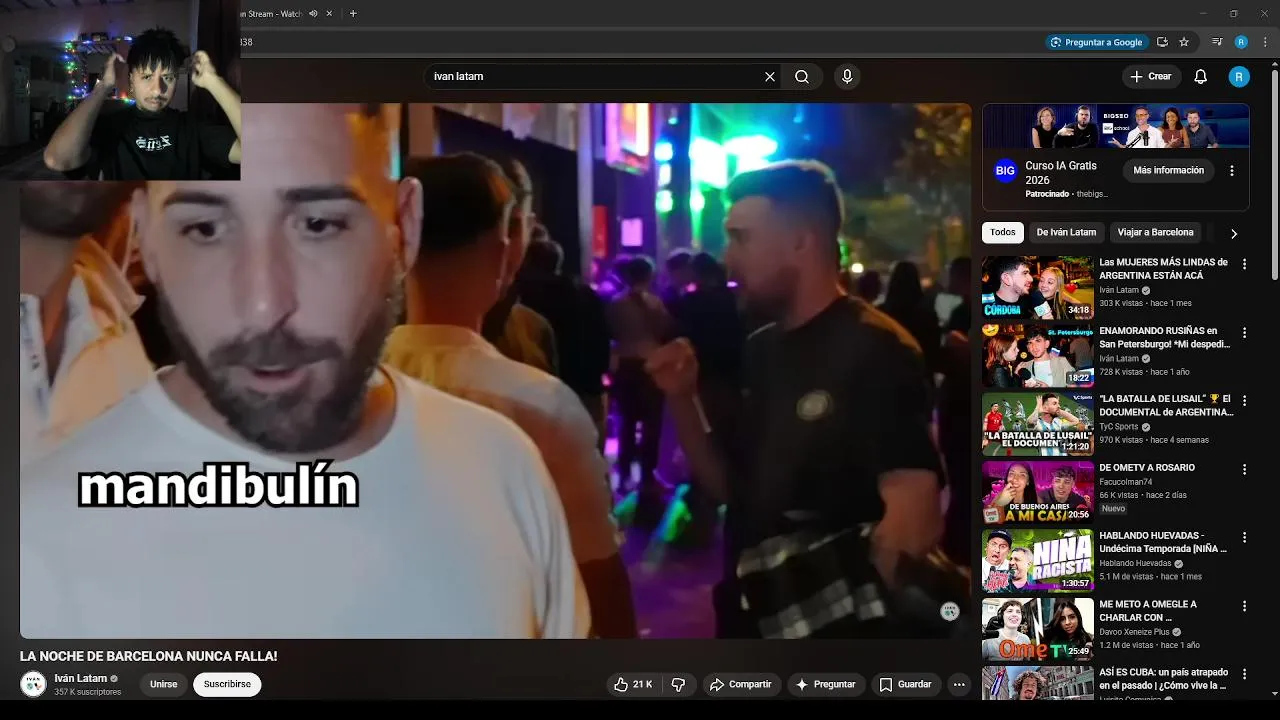The width and height of the screenshot is (1280, 720).
Task: Select the Todos filter chip
Action: click(1003, 232)
